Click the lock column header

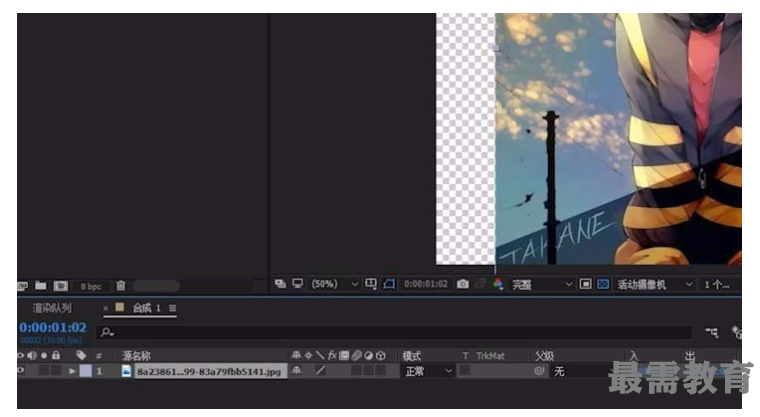click(56, 355)
